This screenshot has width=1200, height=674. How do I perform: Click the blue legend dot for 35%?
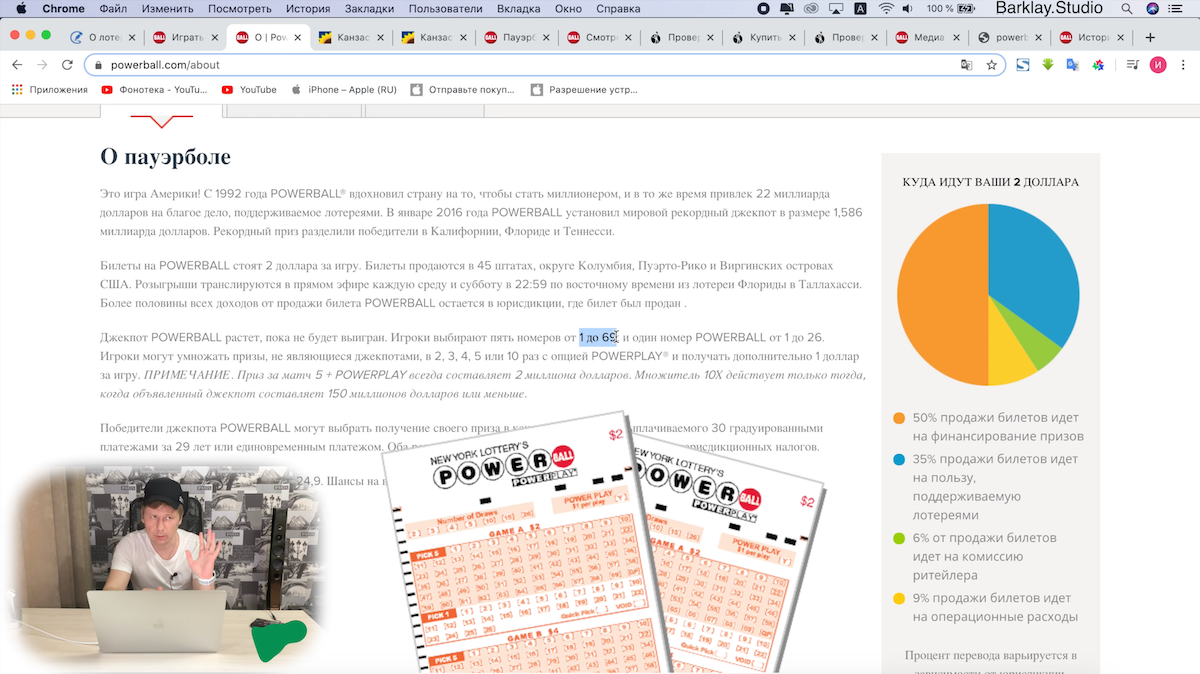pyautogui.click(x=899, y=459)
